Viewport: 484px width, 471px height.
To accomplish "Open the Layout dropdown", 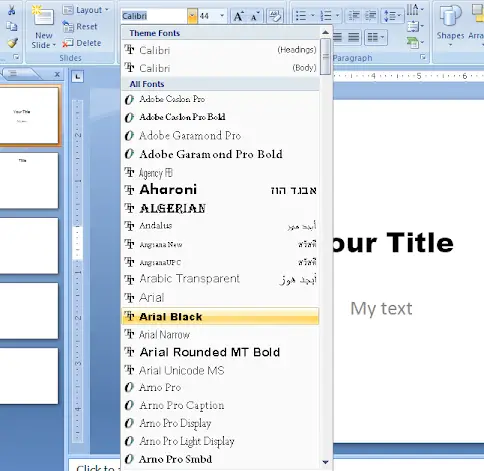I will (86, 10).
